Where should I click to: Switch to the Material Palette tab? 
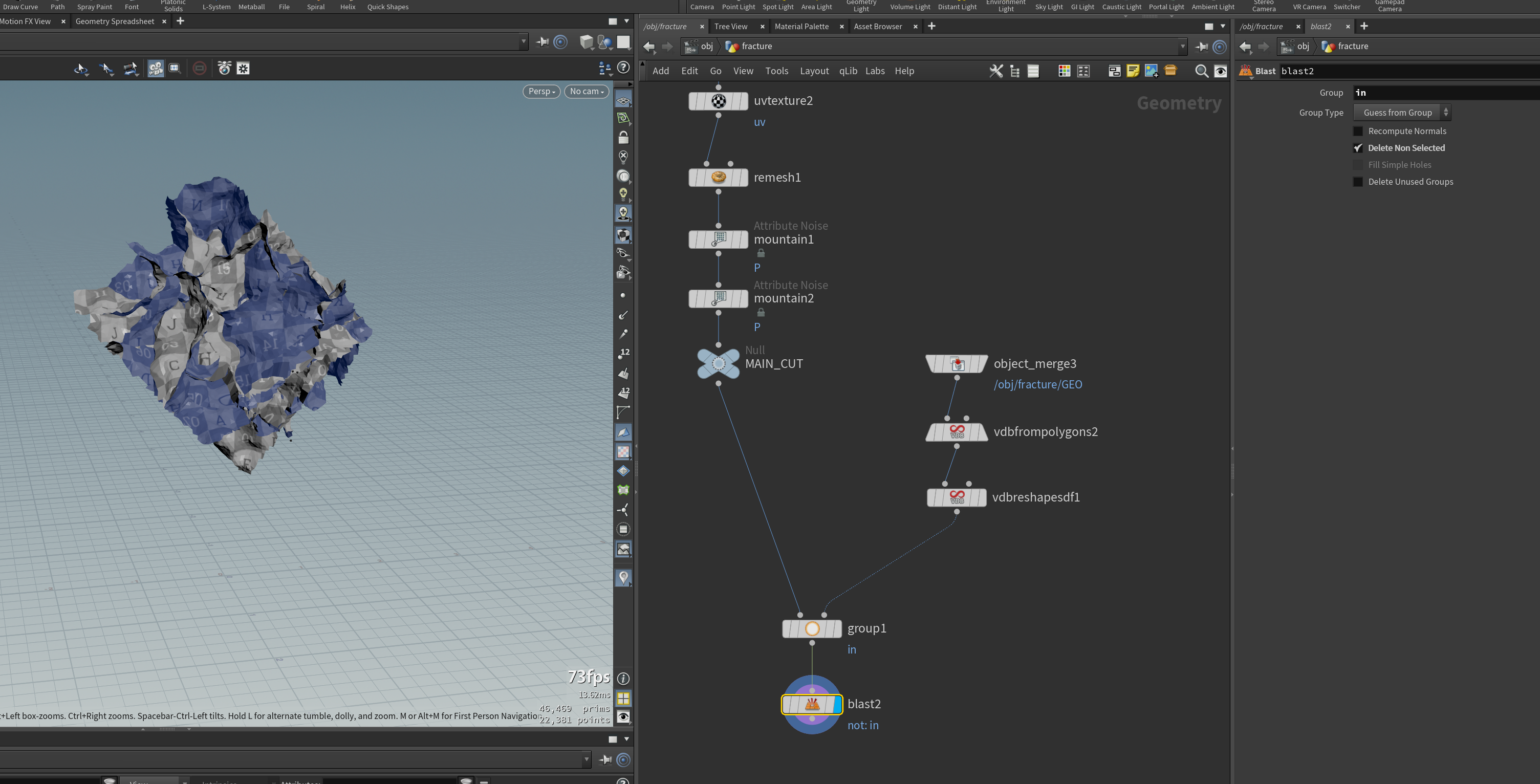[x=801, y=26]
